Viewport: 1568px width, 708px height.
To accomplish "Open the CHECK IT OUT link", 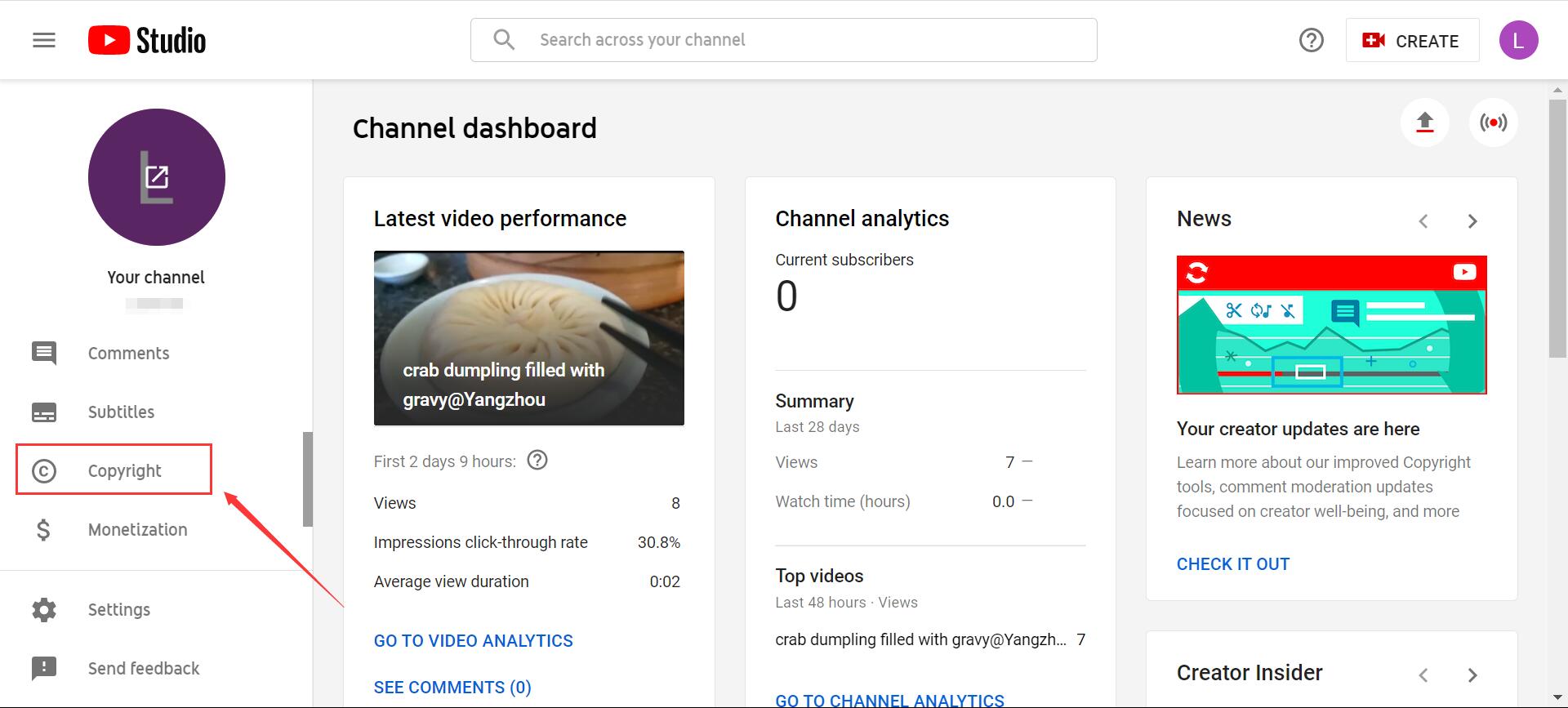I will coord(1232,564).
